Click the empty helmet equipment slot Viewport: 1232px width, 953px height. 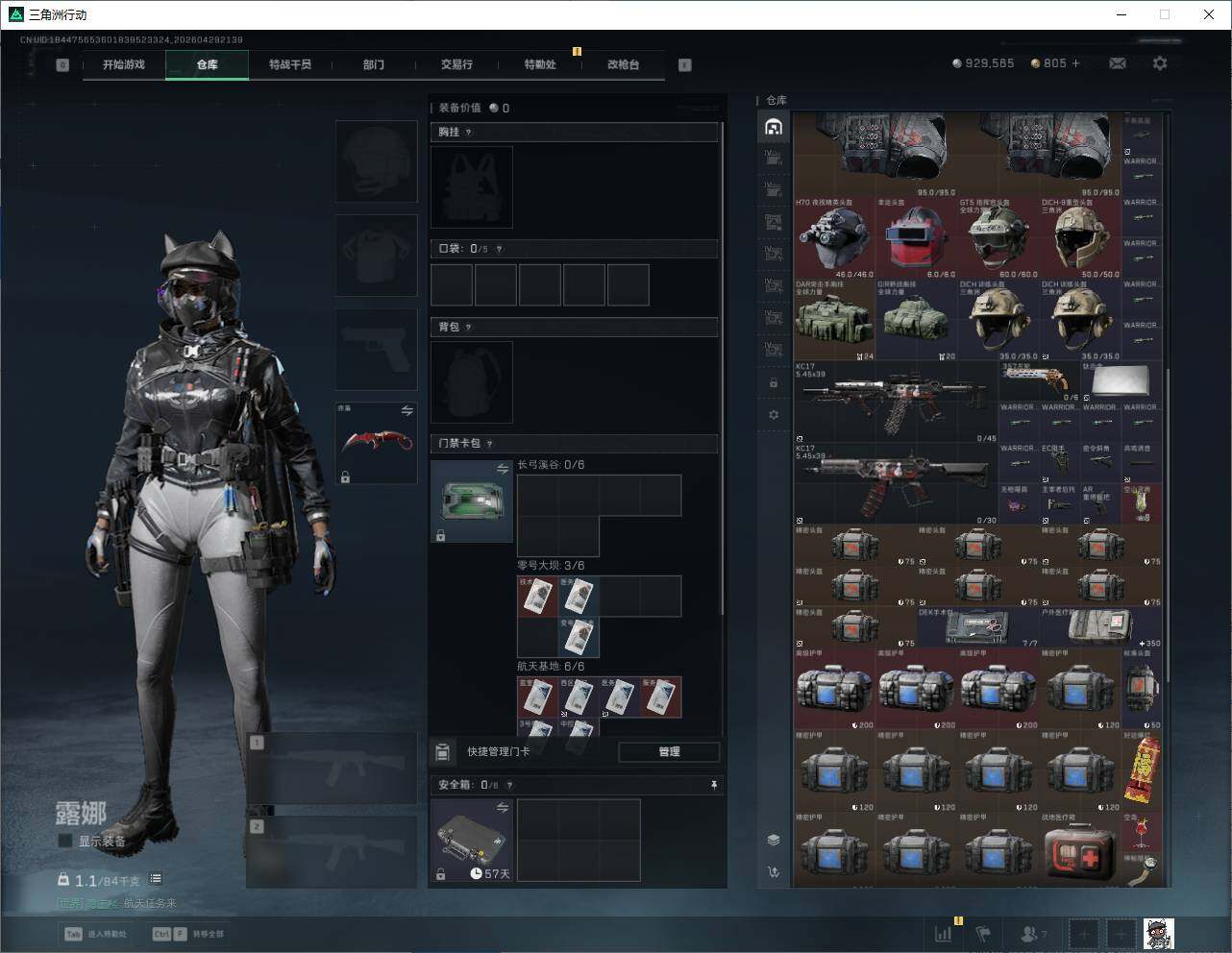point(376,160)
